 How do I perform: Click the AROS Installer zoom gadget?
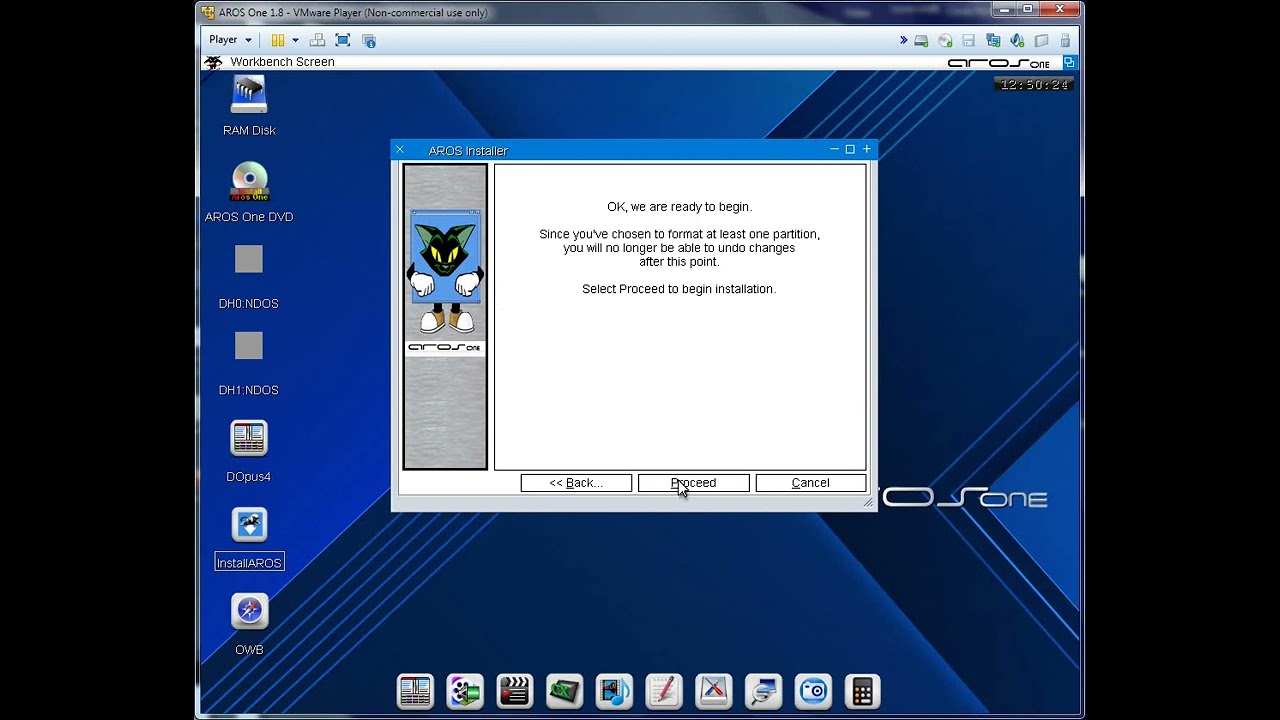click(850, 150)
